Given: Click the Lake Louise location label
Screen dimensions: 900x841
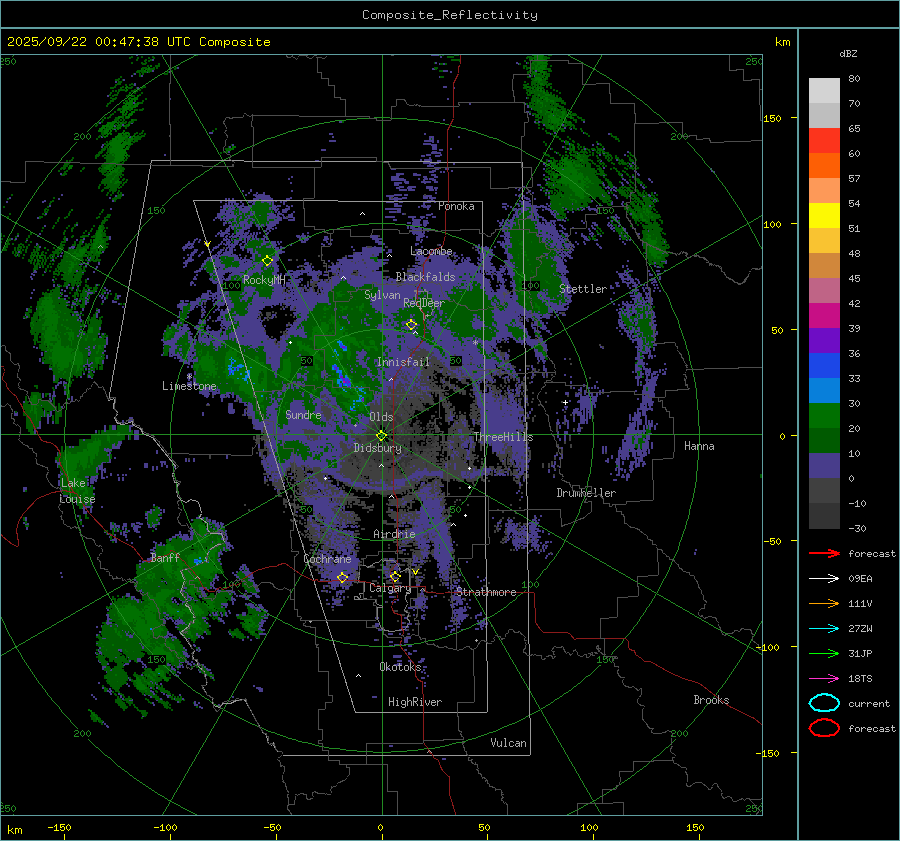Looking at the screenshot, I should click(76, 491).
